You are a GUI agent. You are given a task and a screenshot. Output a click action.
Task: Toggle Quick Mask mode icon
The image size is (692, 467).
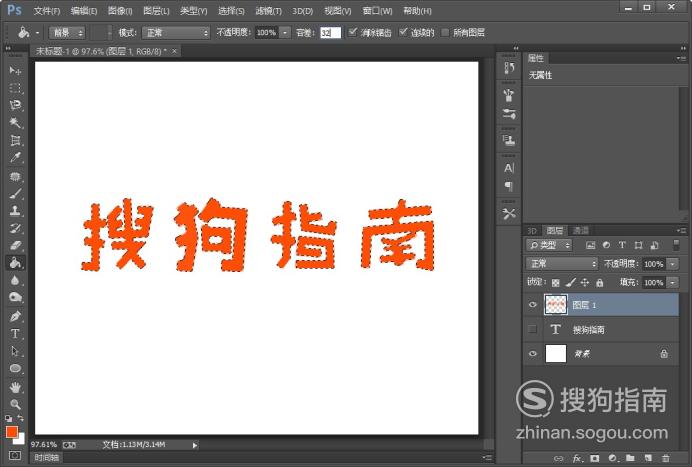[x=15, y=455]
